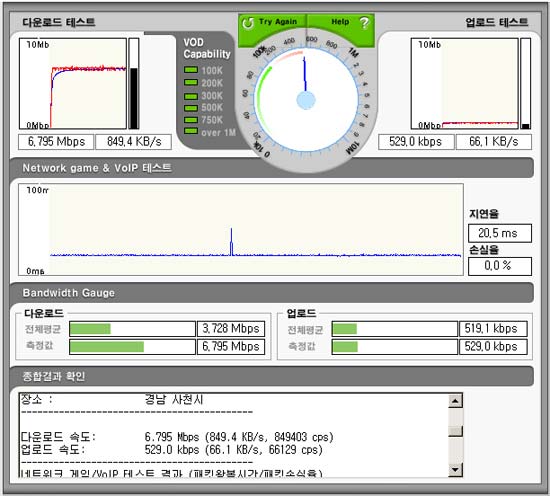Click the results box scroll down arrow
Screen dimensions: 550x496
(x=455, y=470)
